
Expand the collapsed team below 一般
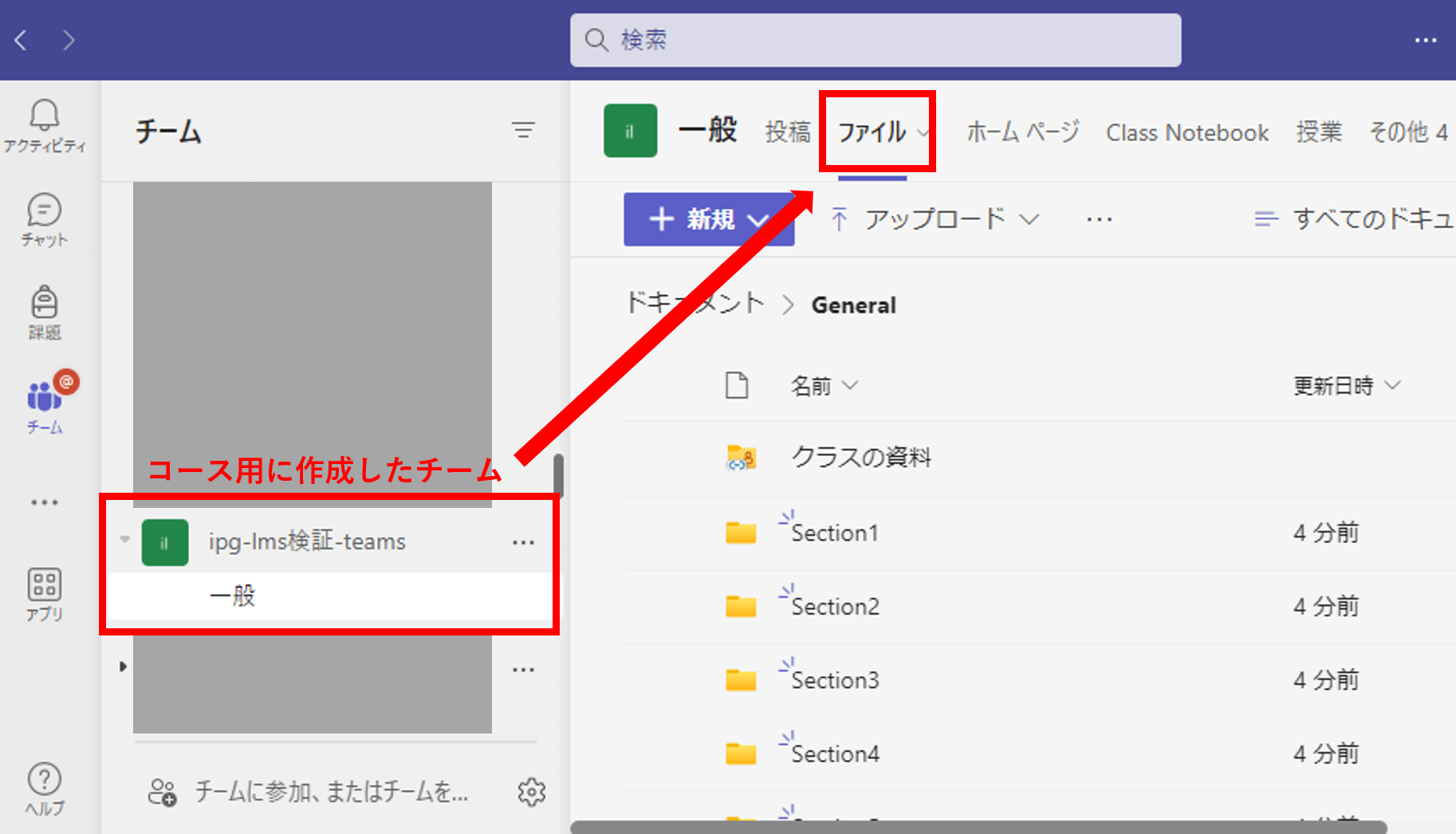pyautogui.click(x=123, y=667)
